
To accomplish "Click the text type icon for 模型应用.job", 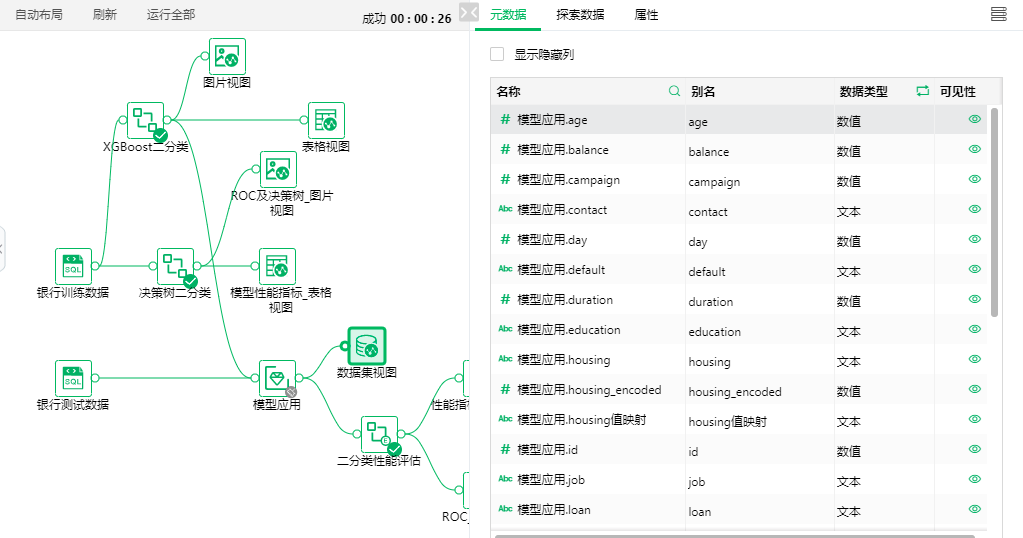I will click(x=505, y=479).
